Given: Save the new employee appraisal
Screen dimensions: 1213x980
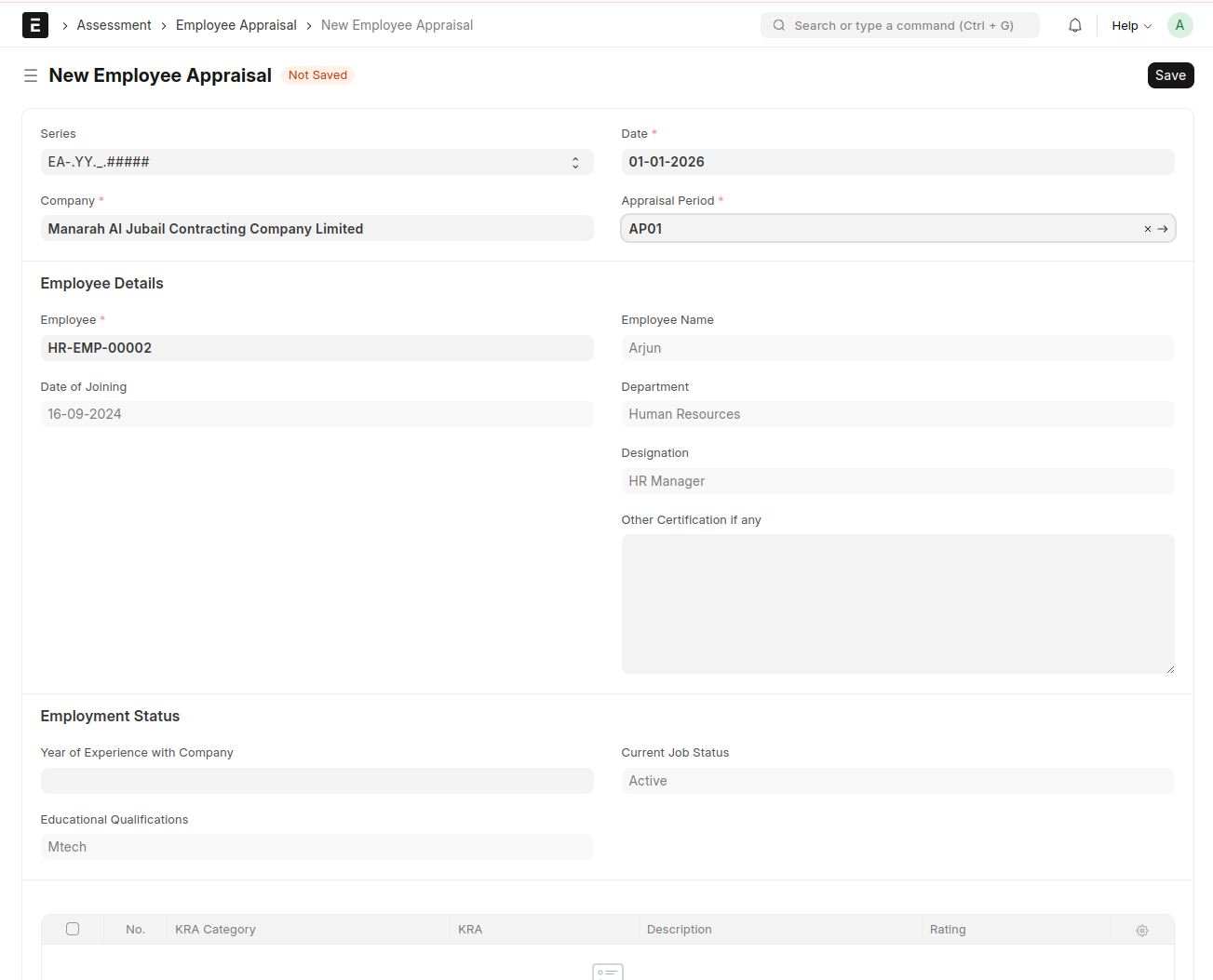Looking at the screenshot, I should pos(1169,75).
